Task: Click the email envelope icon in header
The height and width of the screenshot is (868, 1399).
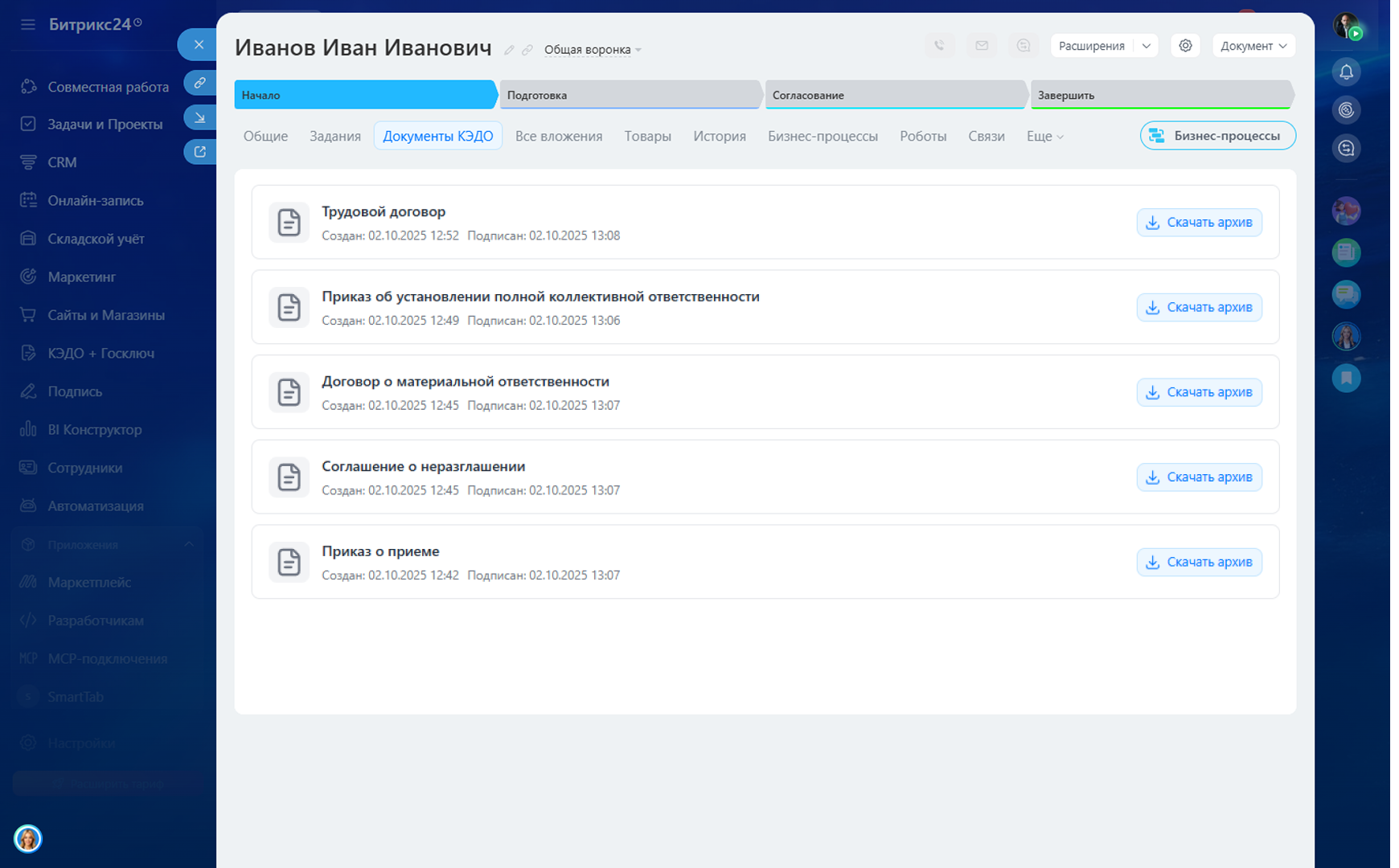Action: pyautogui.click(x=982, y=46)
